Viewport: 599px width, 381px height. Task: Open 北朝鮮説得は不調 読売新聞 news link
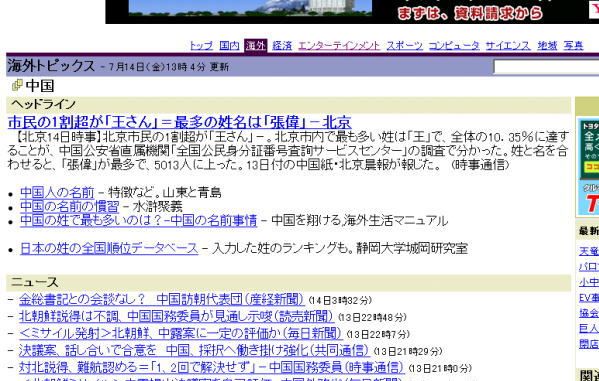[x=176, y=316]
